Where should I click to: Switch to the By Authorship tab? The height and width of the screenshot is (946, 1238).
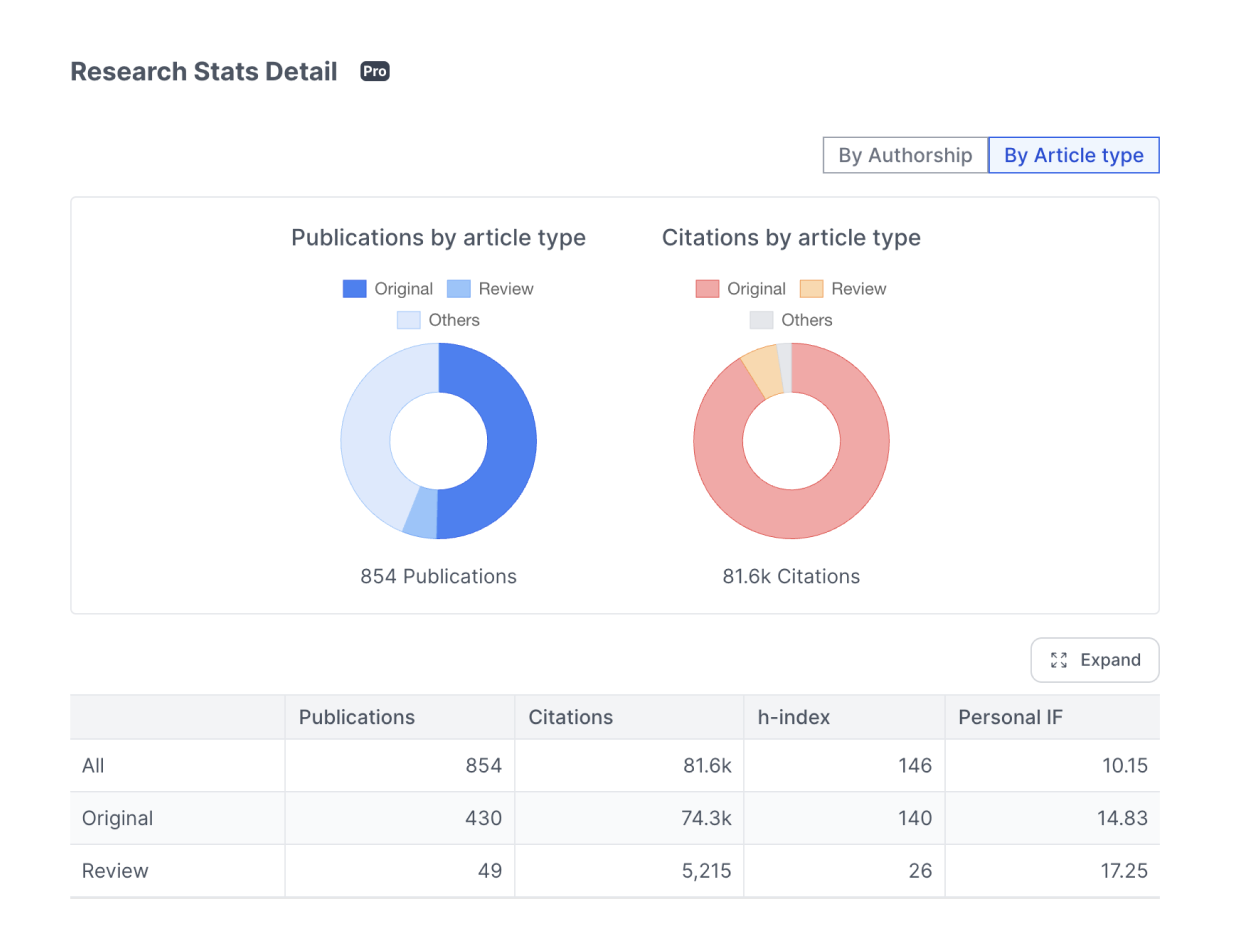click(x=904, y=155)
